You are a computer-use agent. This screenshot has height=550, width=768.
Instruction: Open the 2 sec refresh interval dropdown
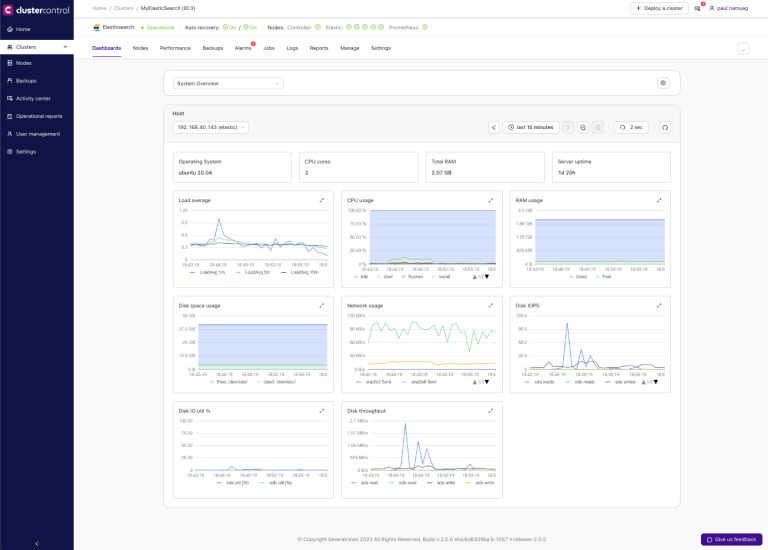[632, 127]
